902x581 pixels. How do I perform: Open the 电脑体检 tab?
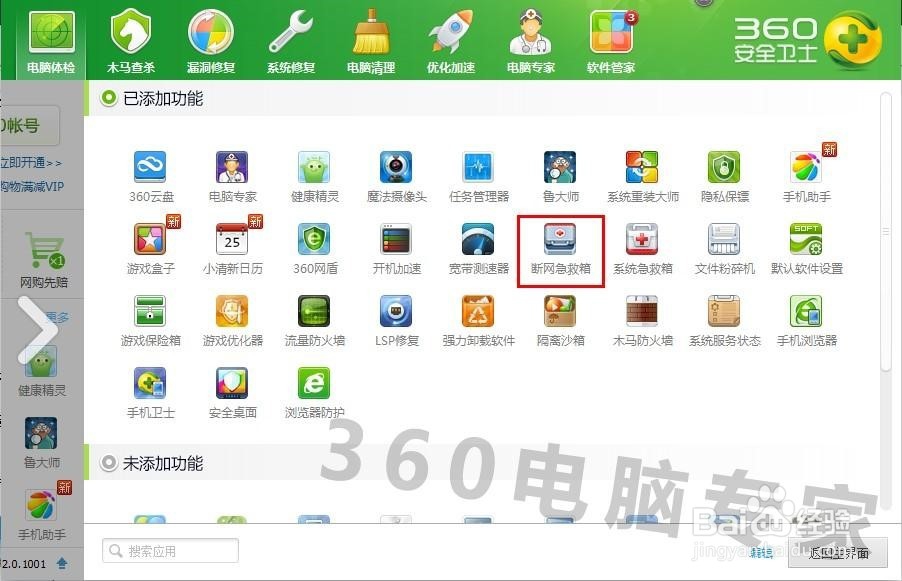tap(51, 43)
